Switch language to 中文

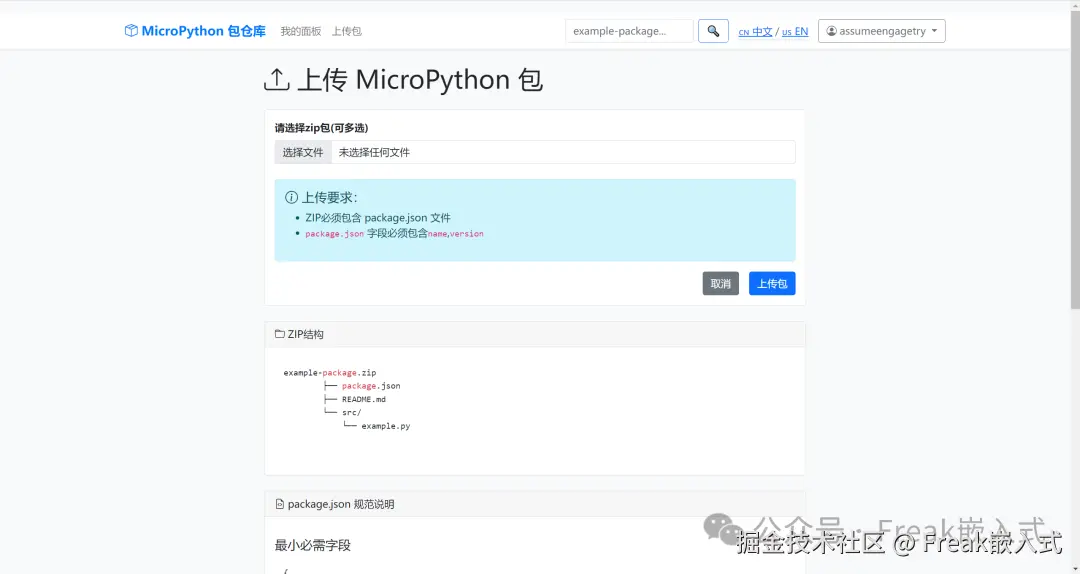pos(755,31)
